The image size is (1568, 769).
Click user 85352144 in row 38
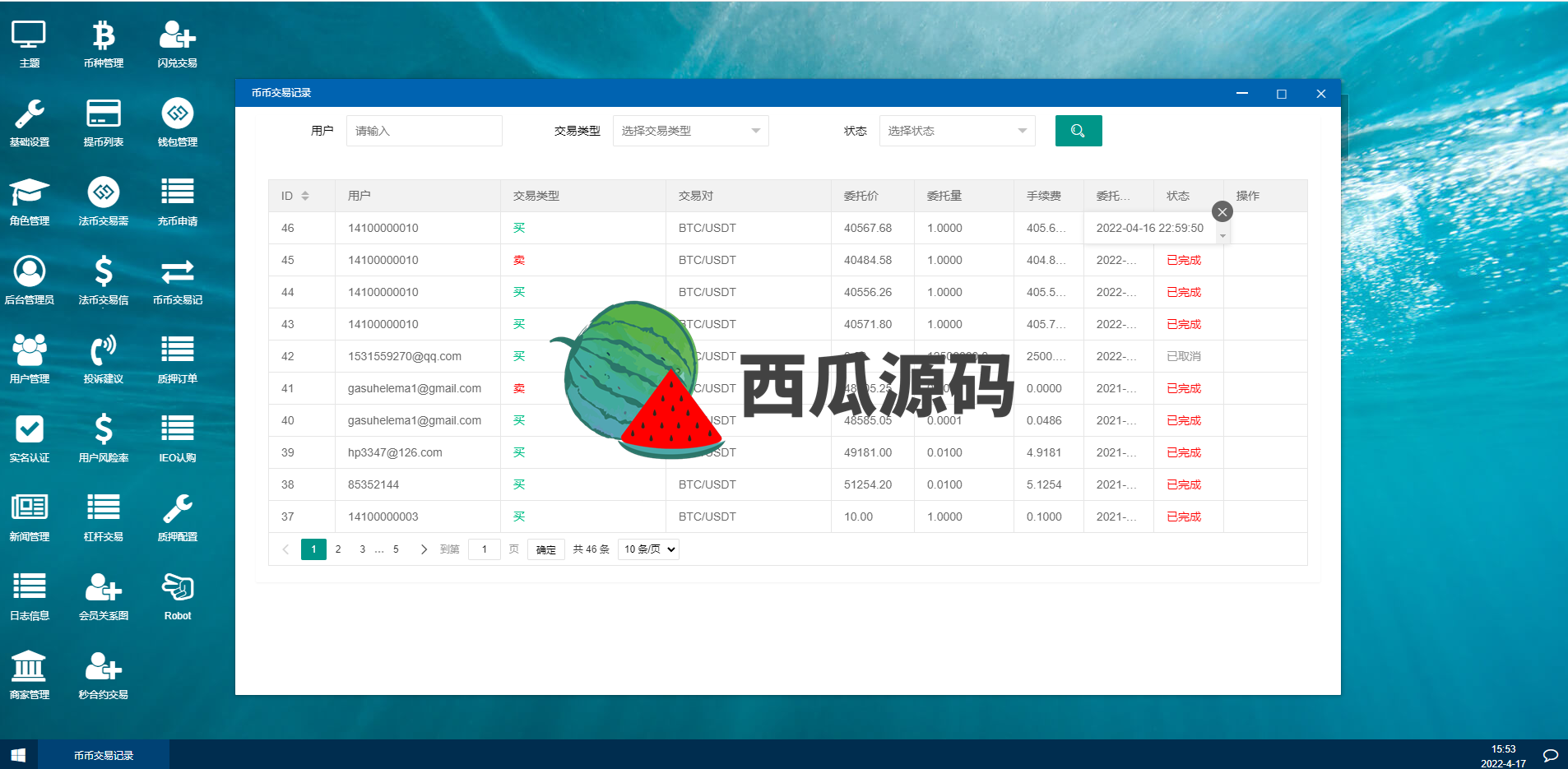click(x=373, y=484)
